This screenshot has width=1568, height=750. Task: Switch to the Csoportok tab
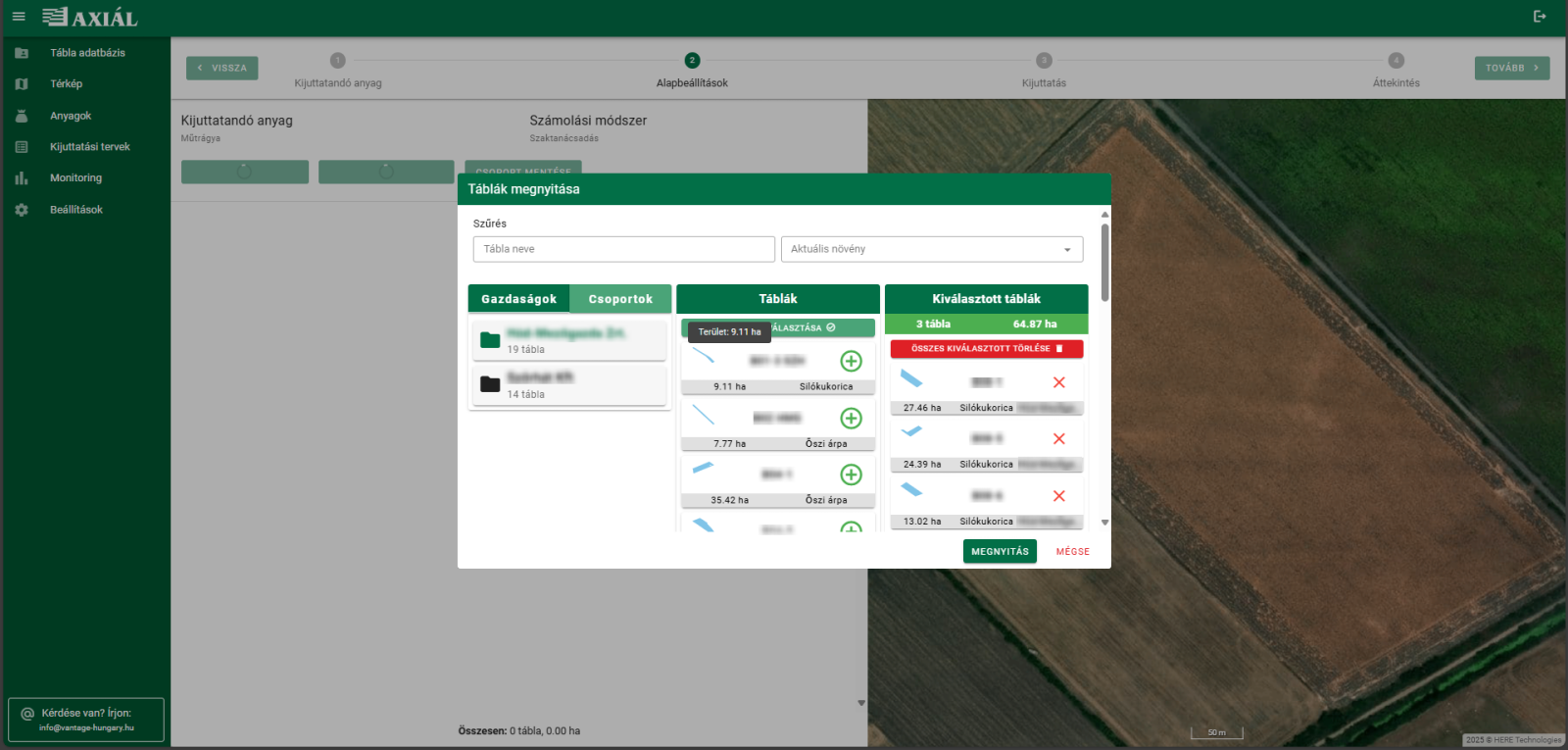621,299
